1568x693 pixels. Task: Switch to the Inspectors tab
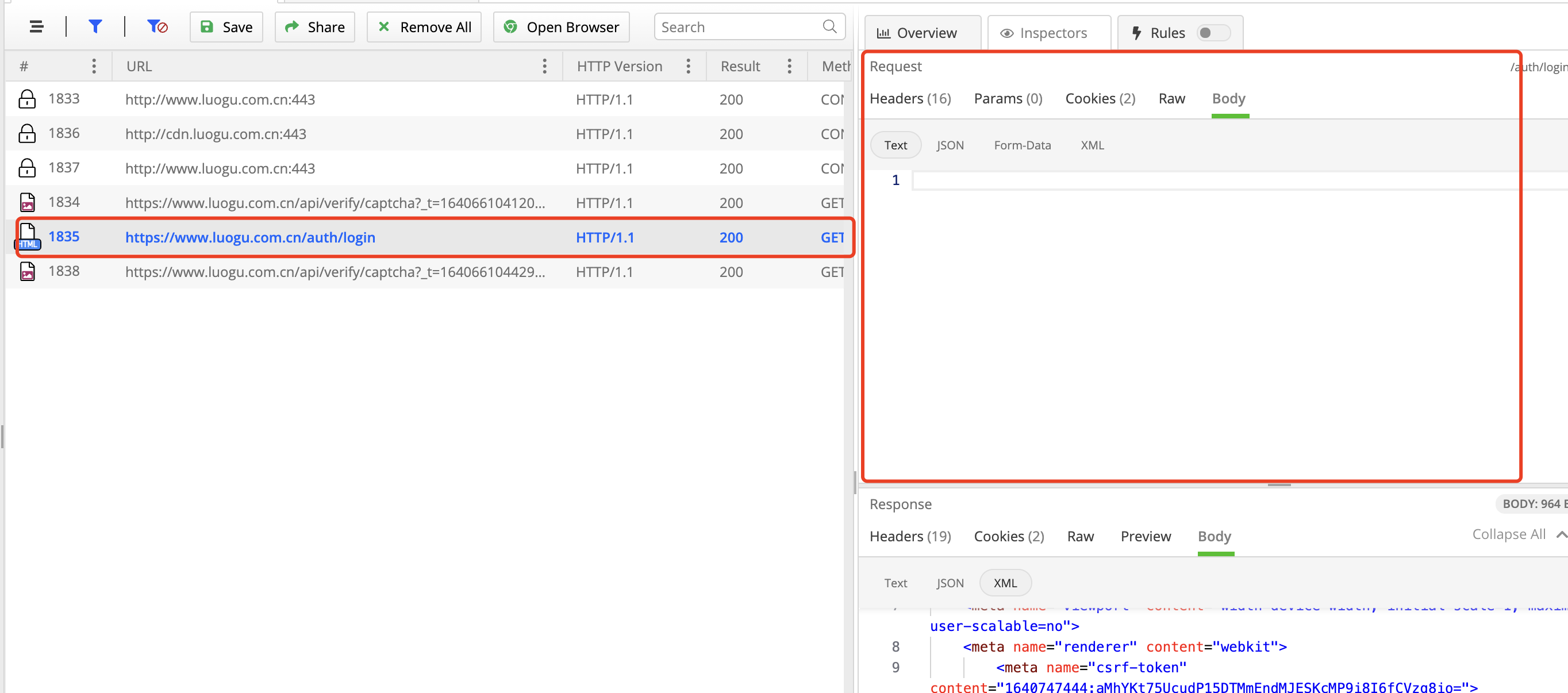pos(1044,33)
